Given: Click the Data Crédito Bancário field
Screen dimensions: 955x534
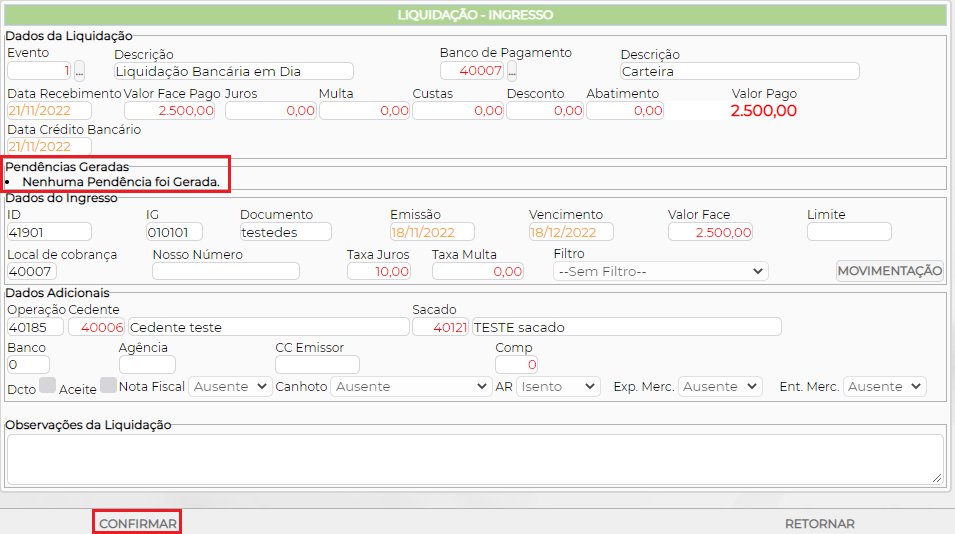Looking at the screenshot, I should pos(49,147).
